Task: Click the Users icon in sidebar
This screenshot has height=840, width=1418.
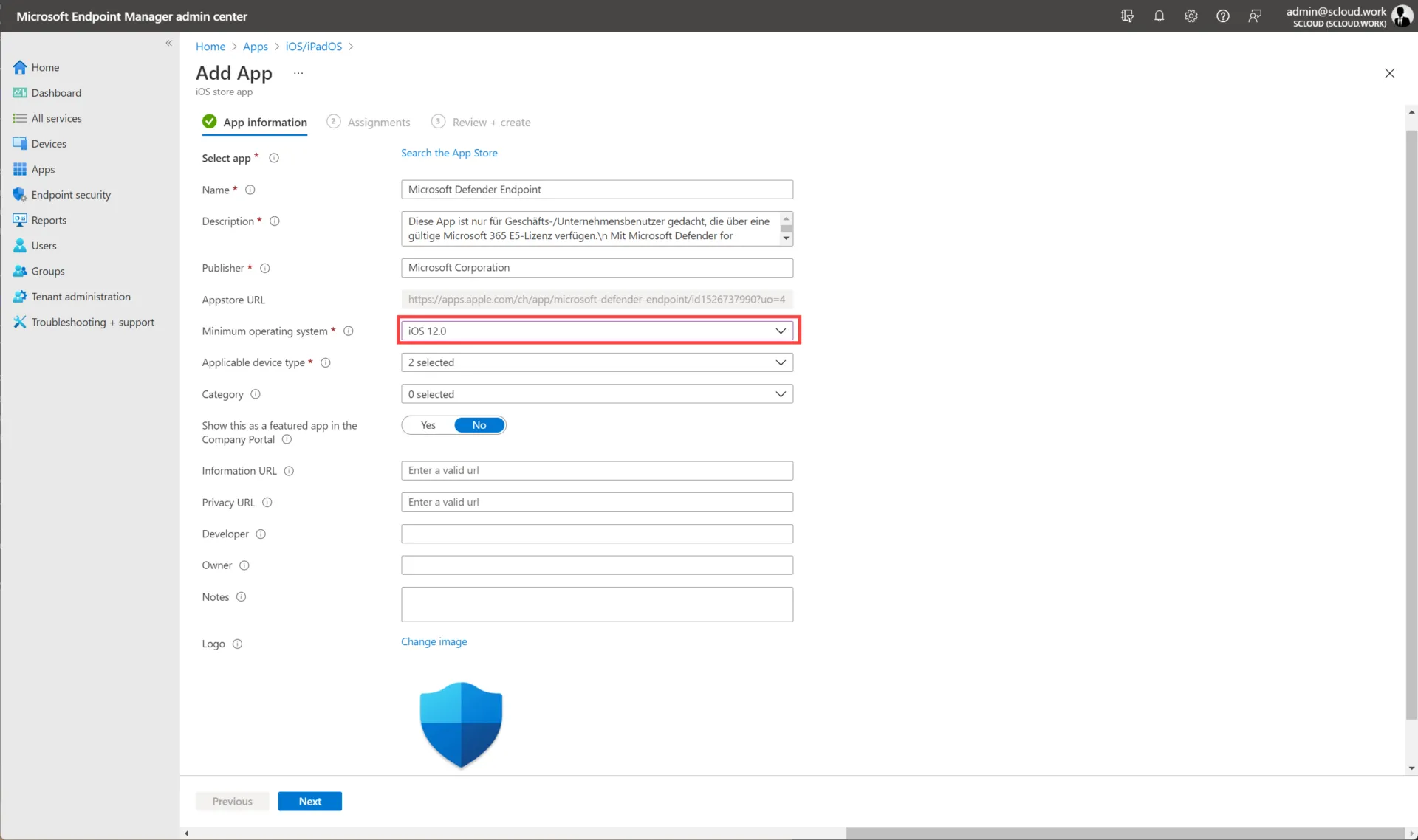Action: click(x=20, y=246)
